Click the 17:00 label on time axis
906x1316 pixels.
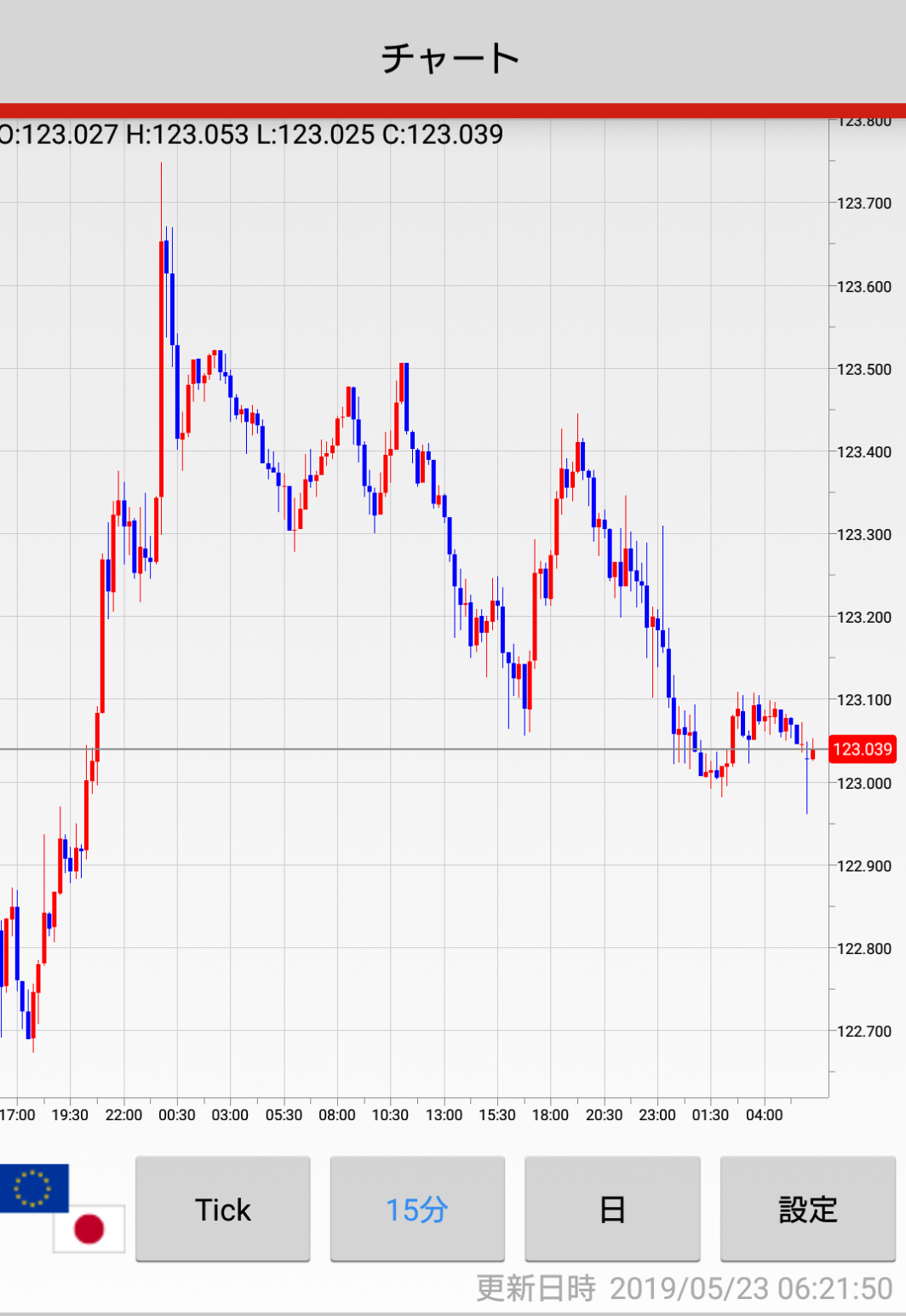click(x=18, y=1115)
